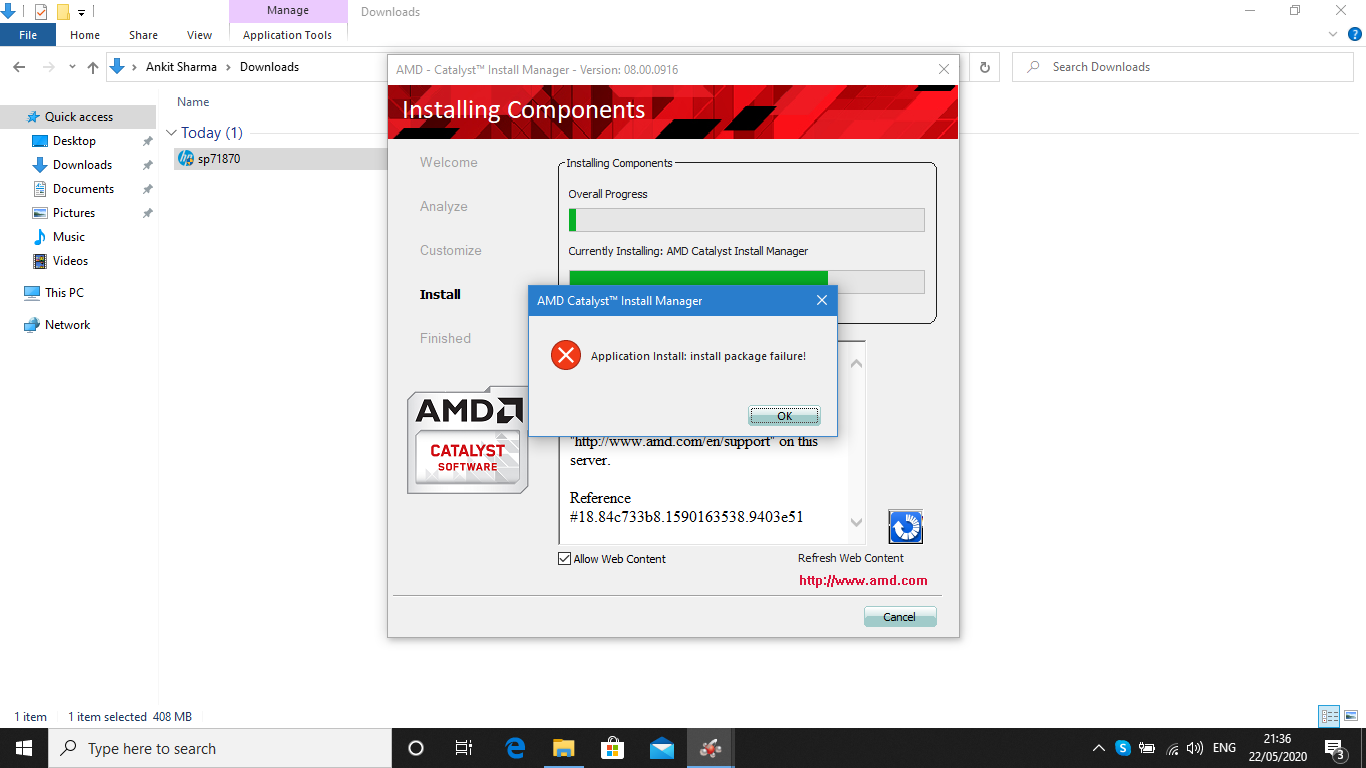1366x768 pixels.
Task: Launch Microsoft Edge from the taskbar
Action: pyautogui.click(x=515, y=748)
